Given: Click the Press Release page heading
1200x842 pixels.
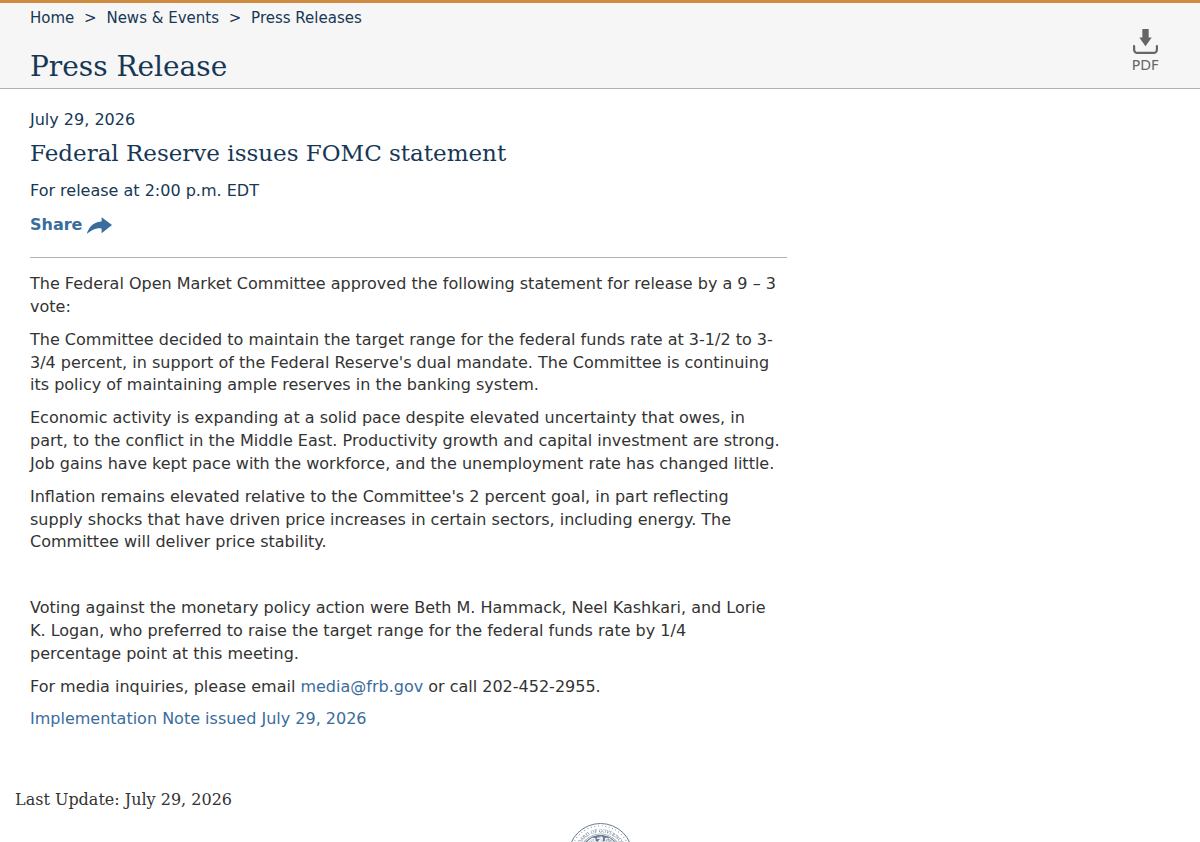Looking at the screenshot, I should point(128,66).
